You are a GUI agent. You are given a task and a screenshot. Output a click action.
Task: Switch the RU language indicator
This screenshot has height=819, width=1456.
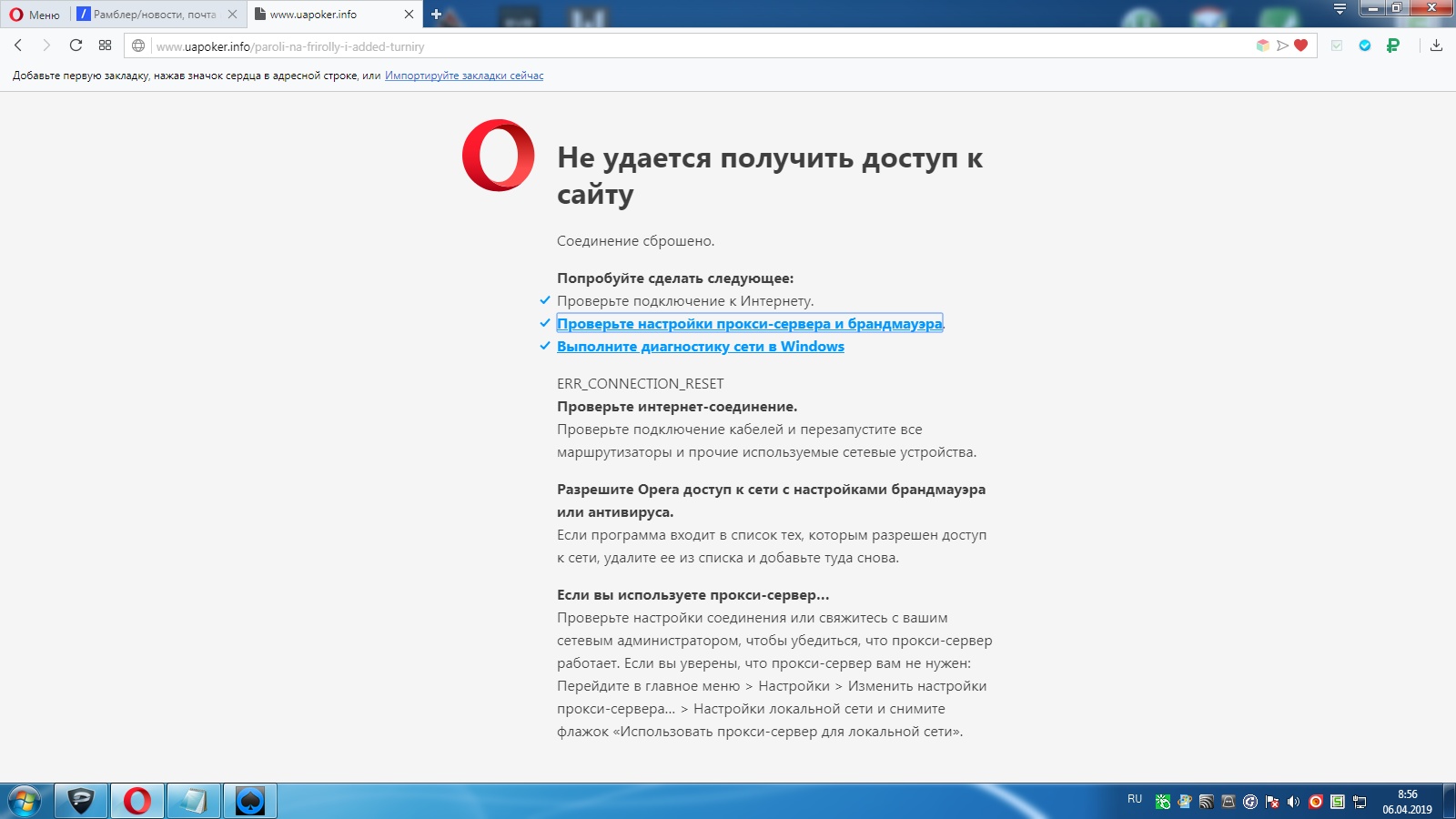click(1135, 799)
